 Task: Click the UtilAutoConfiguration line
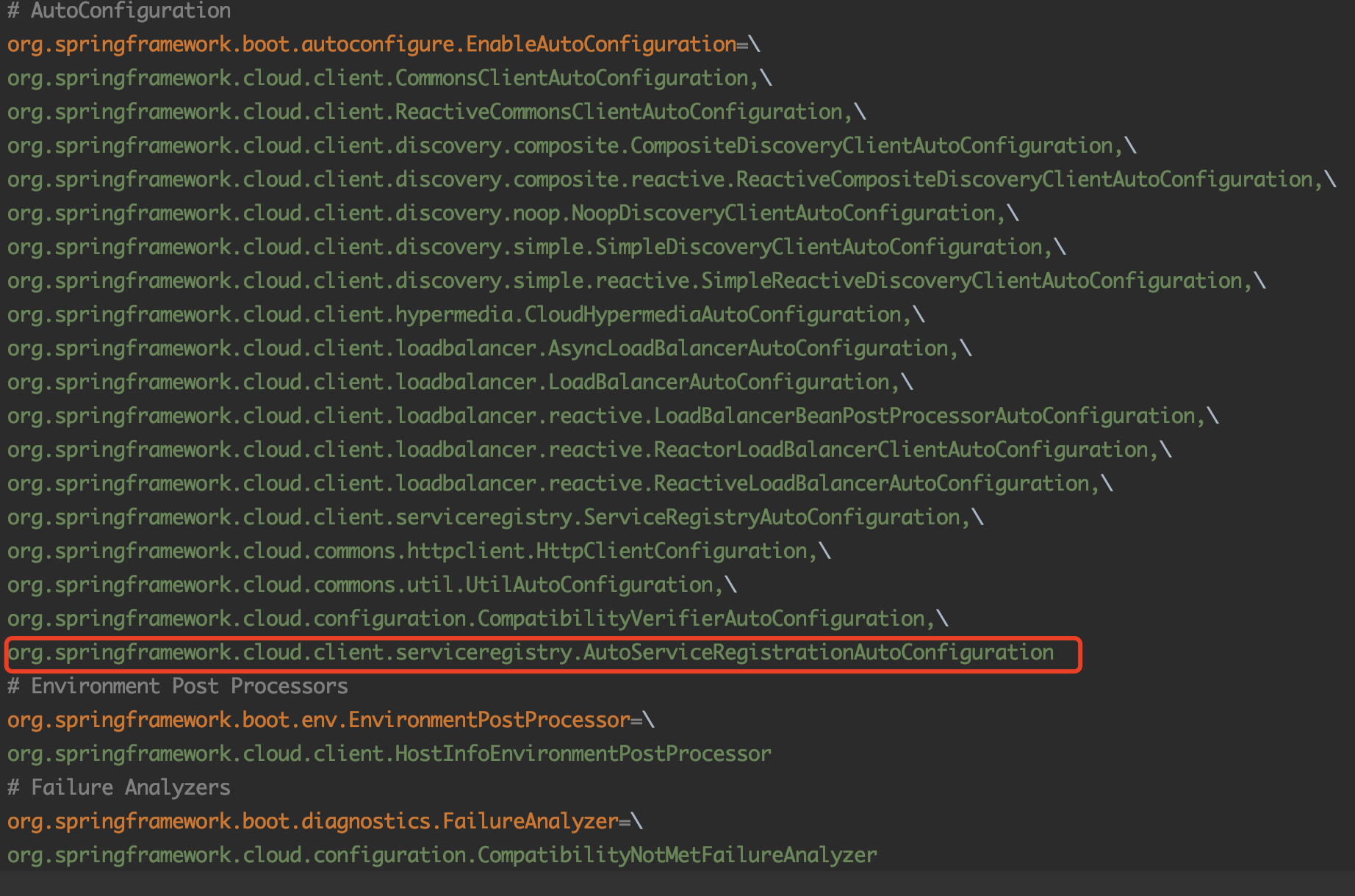(372, 585)
